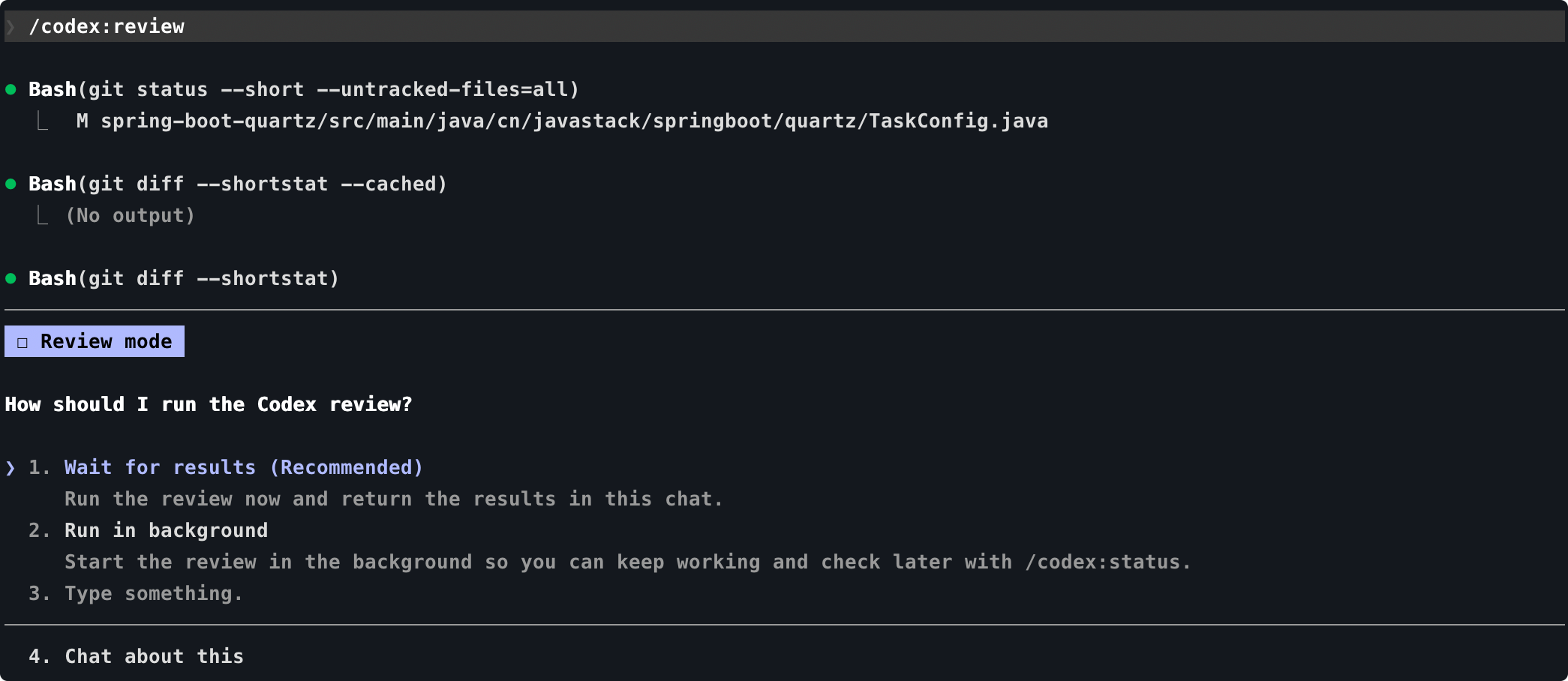This screenshot has height=681, width=1568.
Task: Click the selection arrow beside option 1
Action: click(11, 468)
